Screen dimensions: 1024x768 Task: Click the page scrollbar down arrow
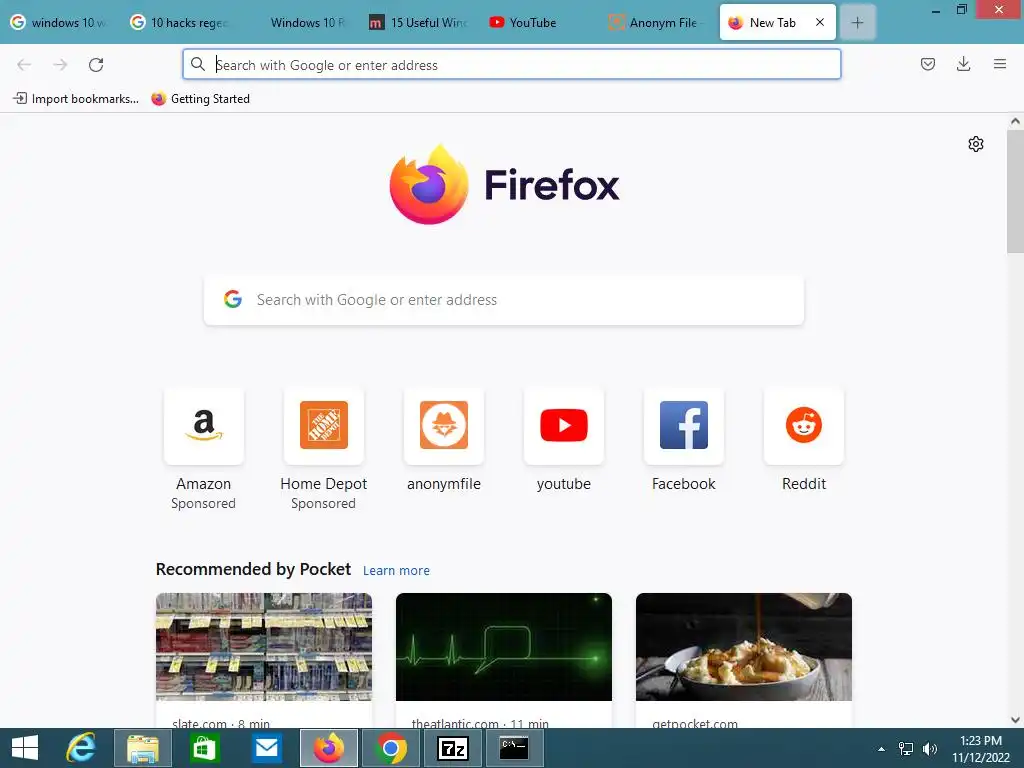pyautogui.click(x=1015, y=720)
